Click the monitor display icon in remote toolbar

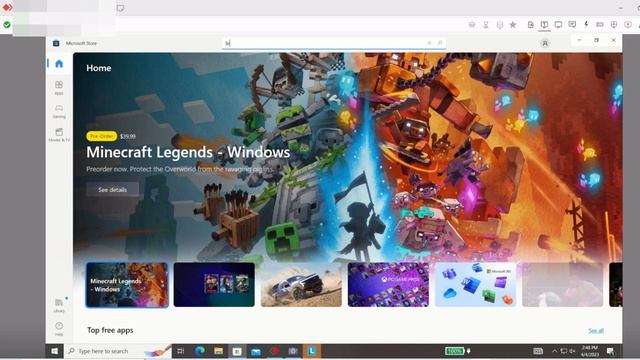pos(558,25)
